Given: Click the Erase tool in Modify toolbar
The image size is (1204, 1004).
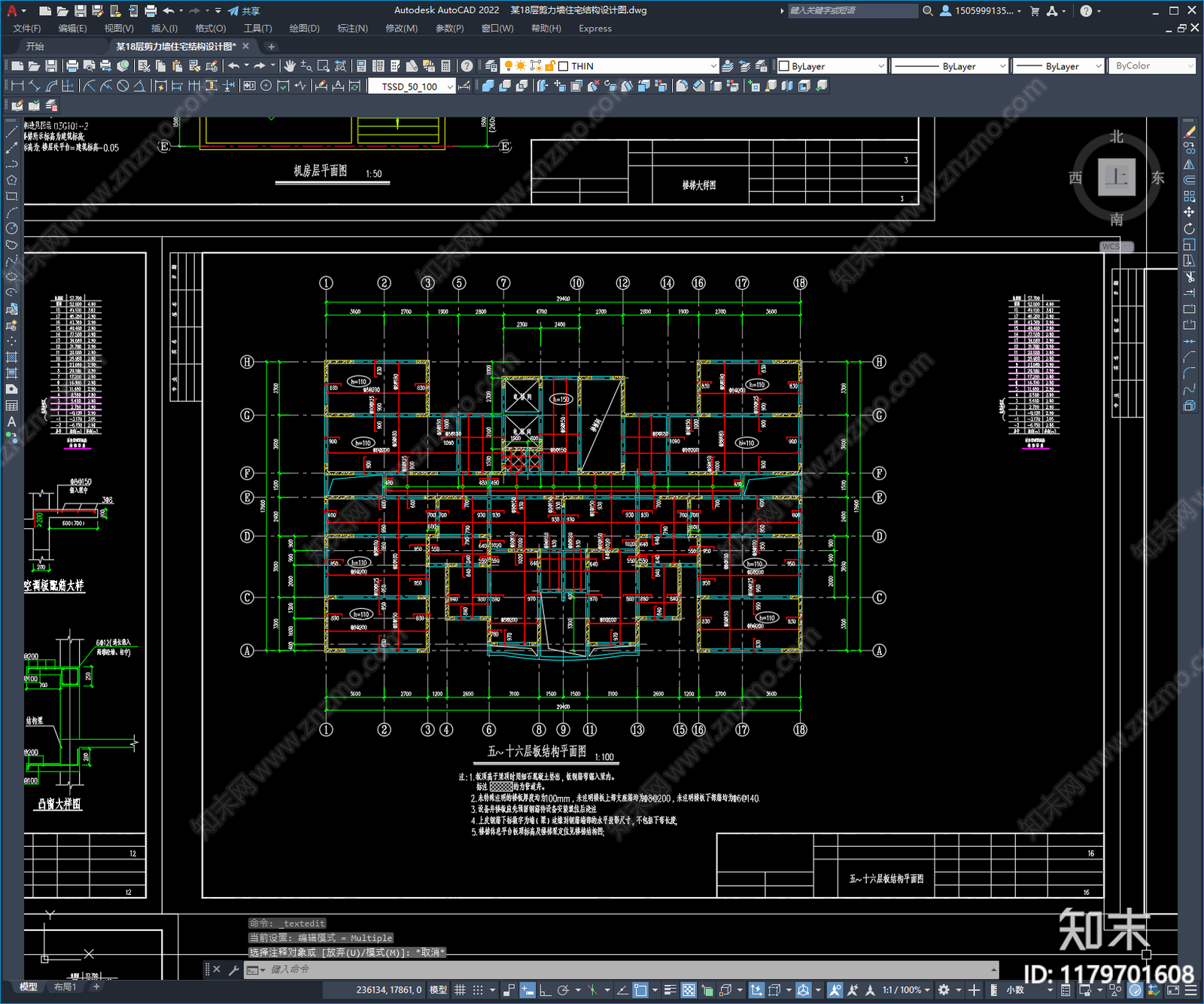Looking at the screenshot, I should (1189, 132).
